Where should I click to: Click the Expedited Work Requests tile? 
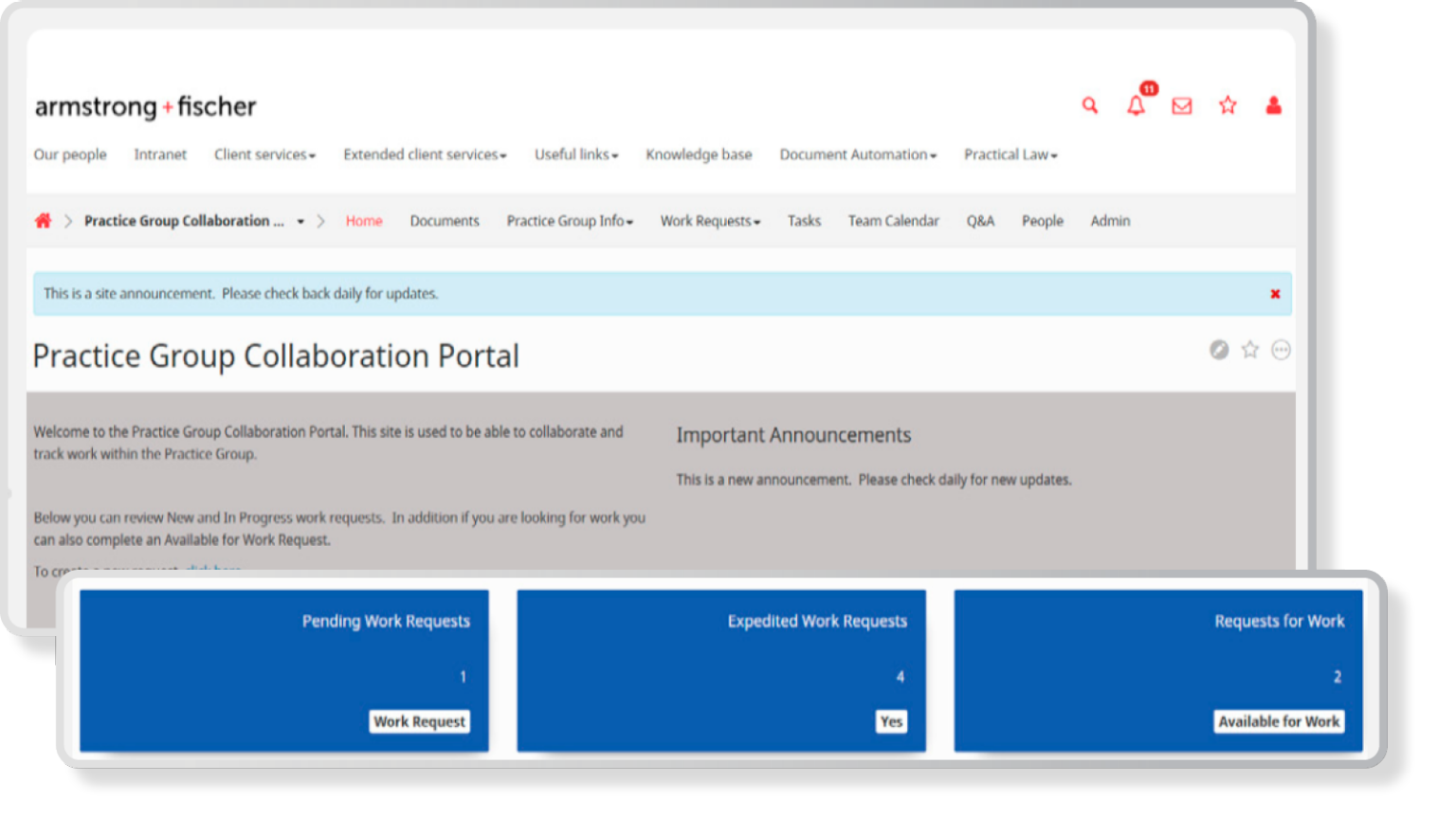[721, 654]
